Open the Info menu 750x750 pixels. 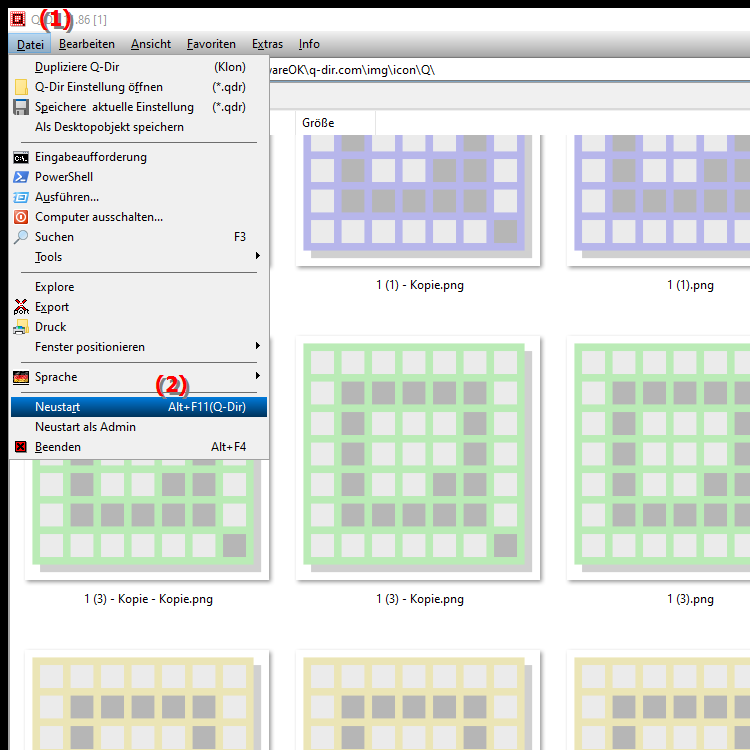(309, 44)
